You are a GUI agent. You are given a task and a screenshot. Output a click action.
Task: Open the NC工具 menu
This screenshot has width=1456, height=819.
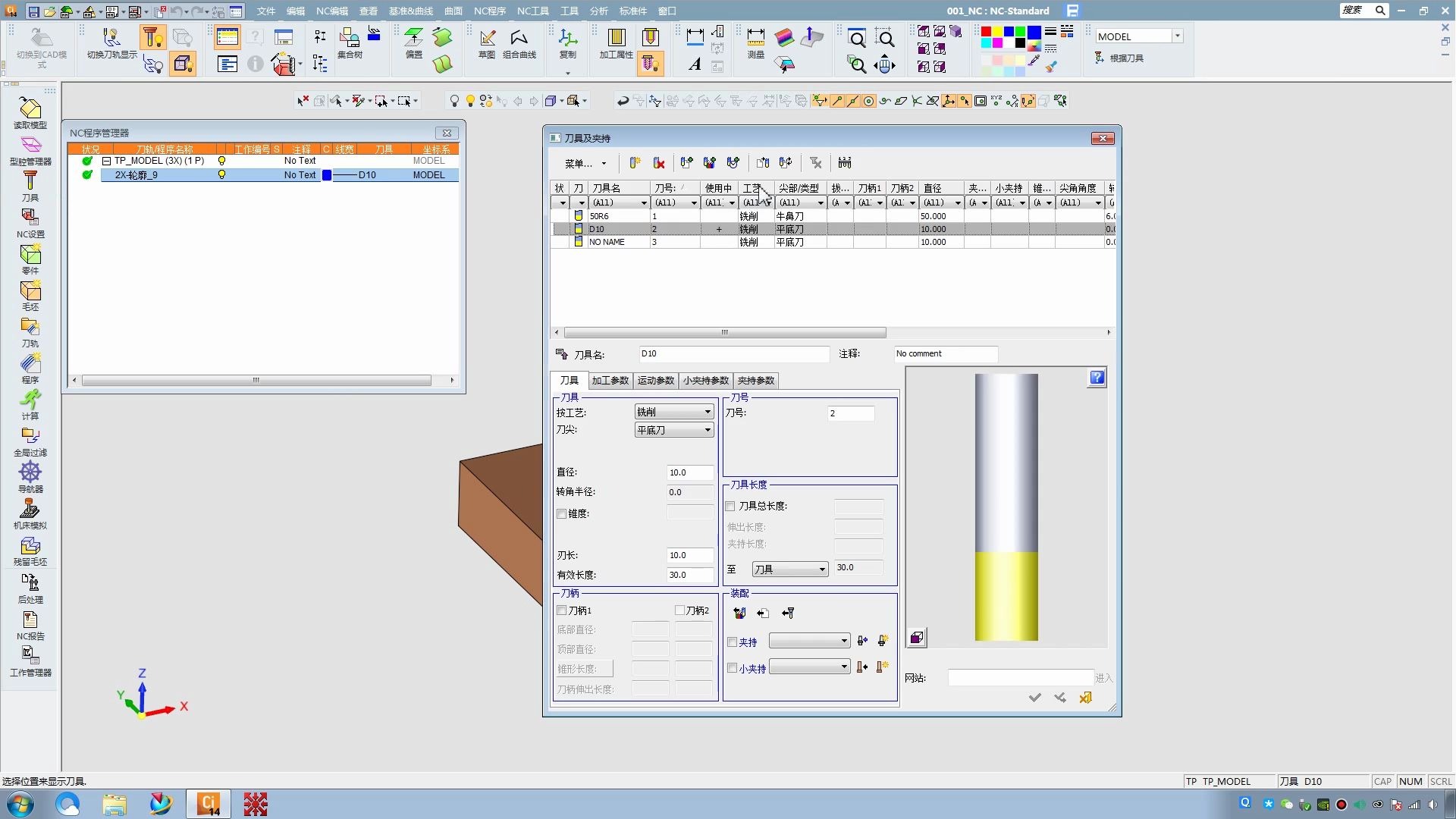pyautogui.click(x=532, y=11)
